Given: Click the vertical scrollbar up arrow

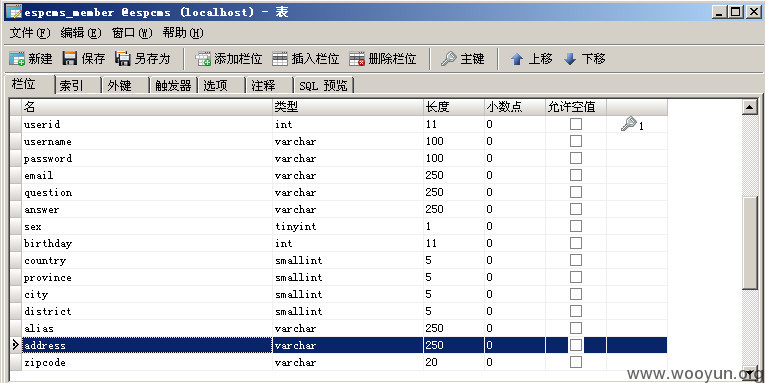Looking at the screenshot, I should click(750, 106).
